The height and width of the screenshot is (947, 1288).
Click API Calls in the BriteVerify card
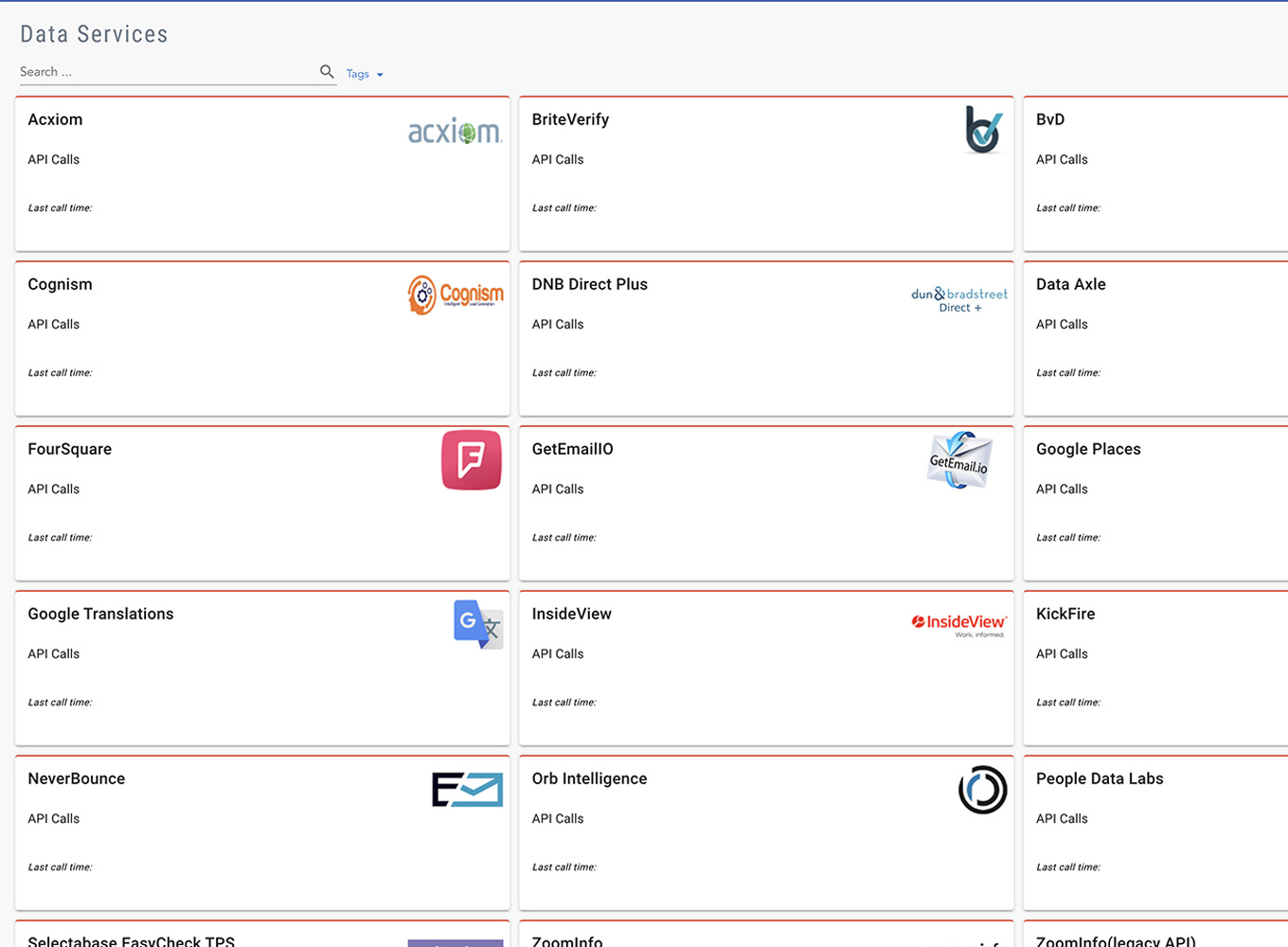(x=558, y=159)
